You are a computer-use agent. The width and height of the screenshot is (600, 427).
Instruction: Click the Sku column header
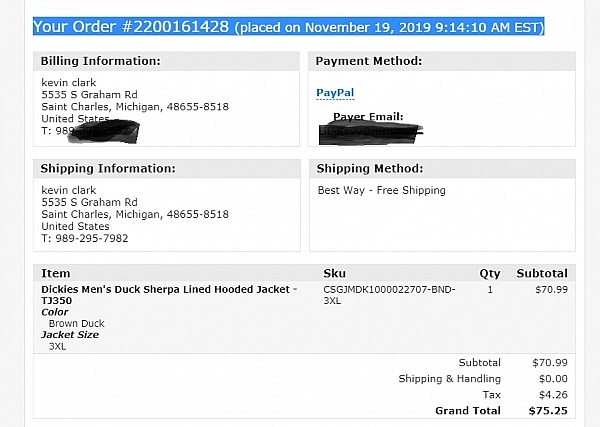click(335, 273)
